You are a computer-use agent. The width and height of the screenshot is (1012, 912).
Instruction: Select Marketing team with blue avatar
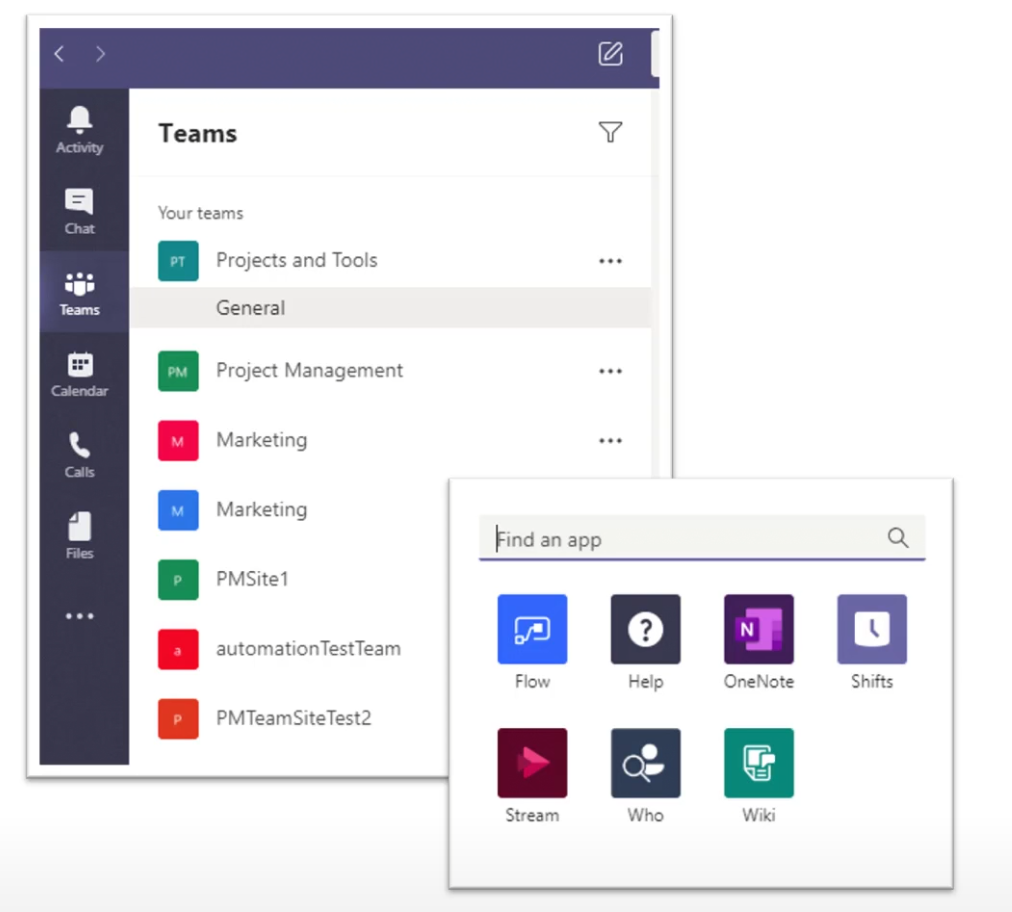(x=261, y=510)
